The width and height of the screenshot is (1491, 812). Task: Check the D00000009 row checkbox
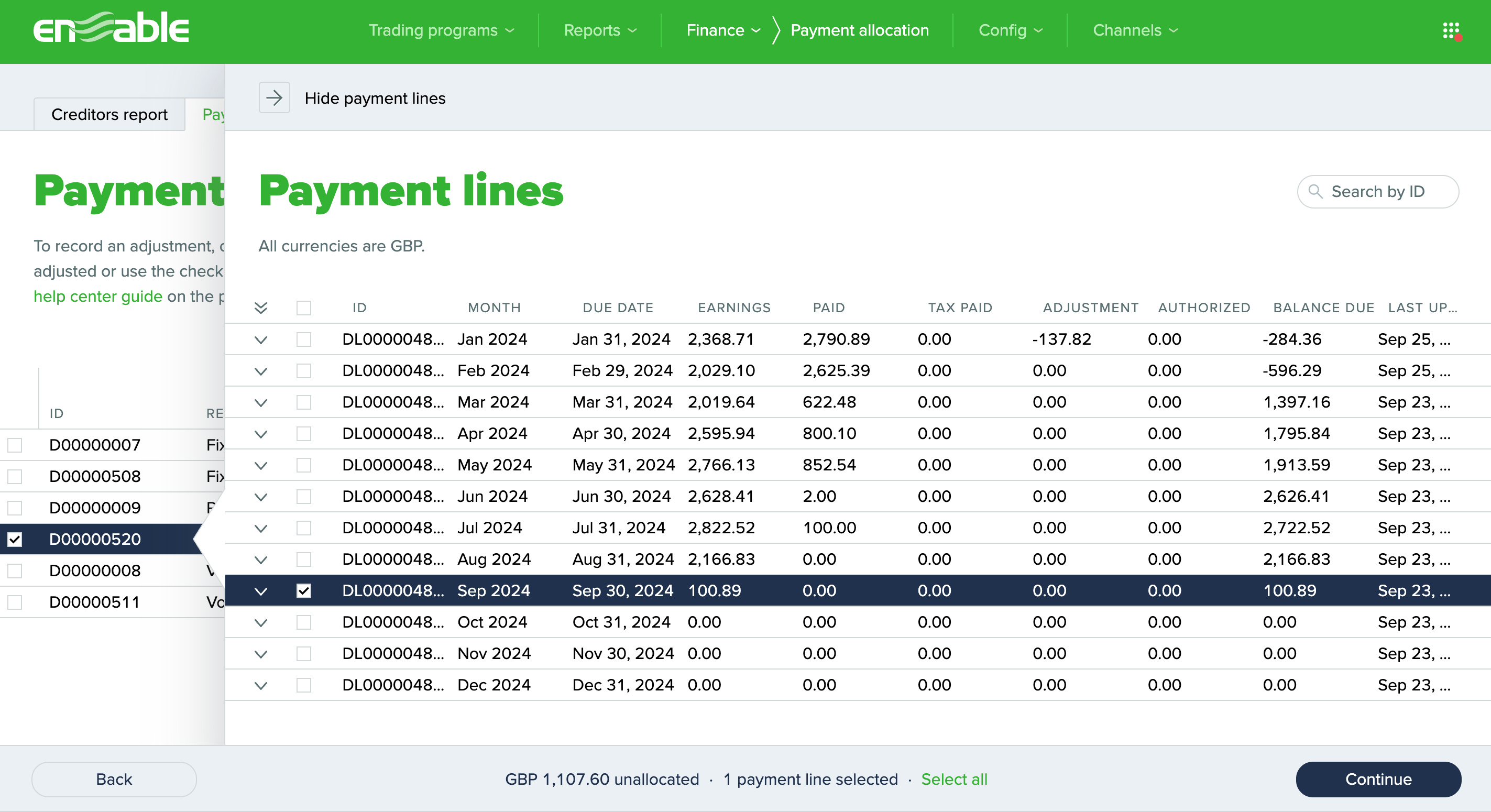click(x=15, y=508)
